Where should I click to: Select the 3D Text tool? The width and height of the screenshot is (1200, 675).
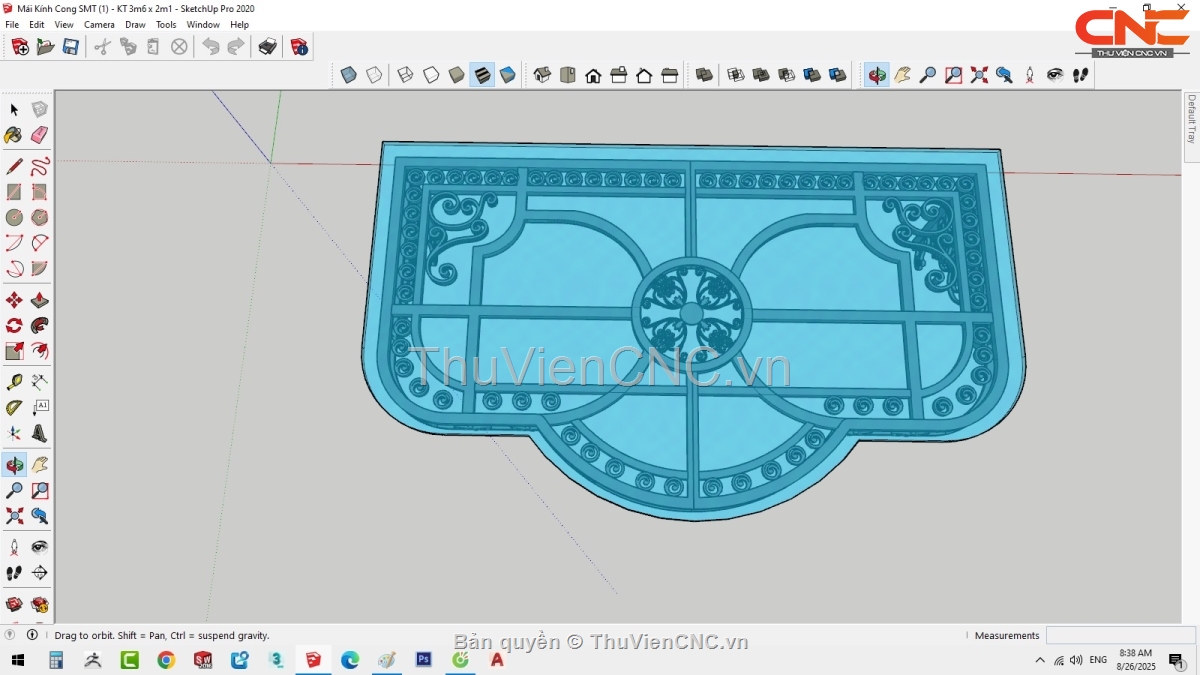point(39,433)
